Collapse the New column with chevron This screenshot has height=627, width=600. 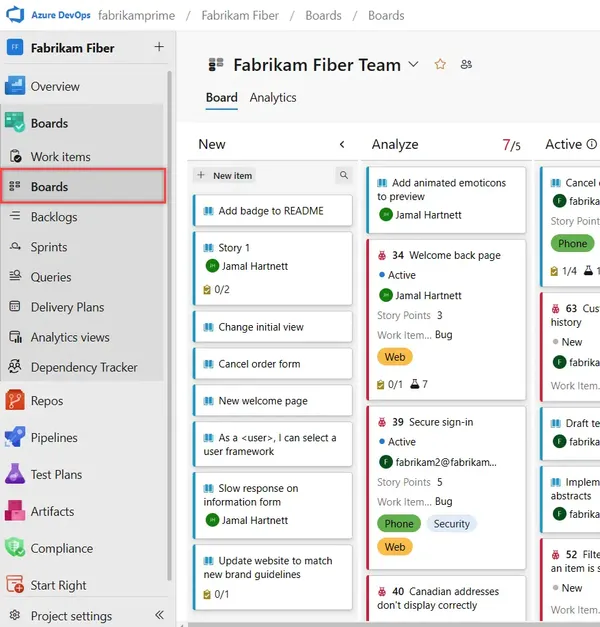point(342,144)
